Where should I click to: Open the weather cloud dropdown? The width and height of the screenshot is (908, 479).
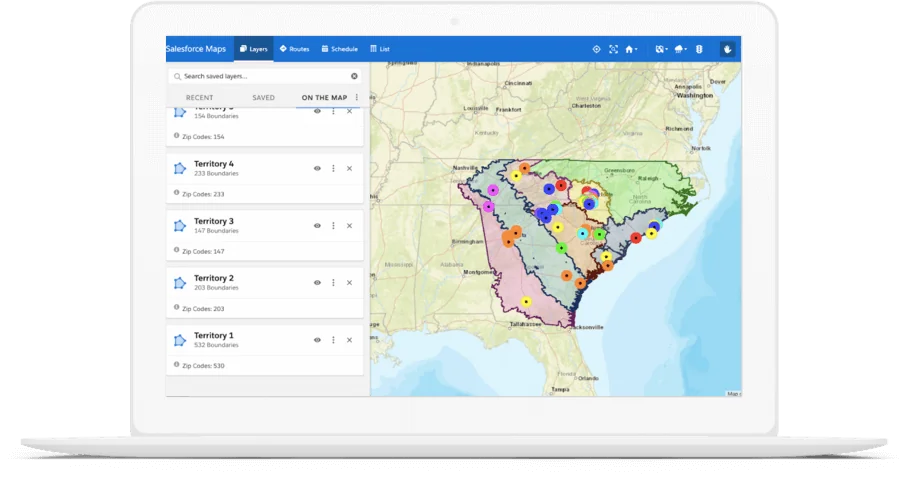tap(680, 49)
